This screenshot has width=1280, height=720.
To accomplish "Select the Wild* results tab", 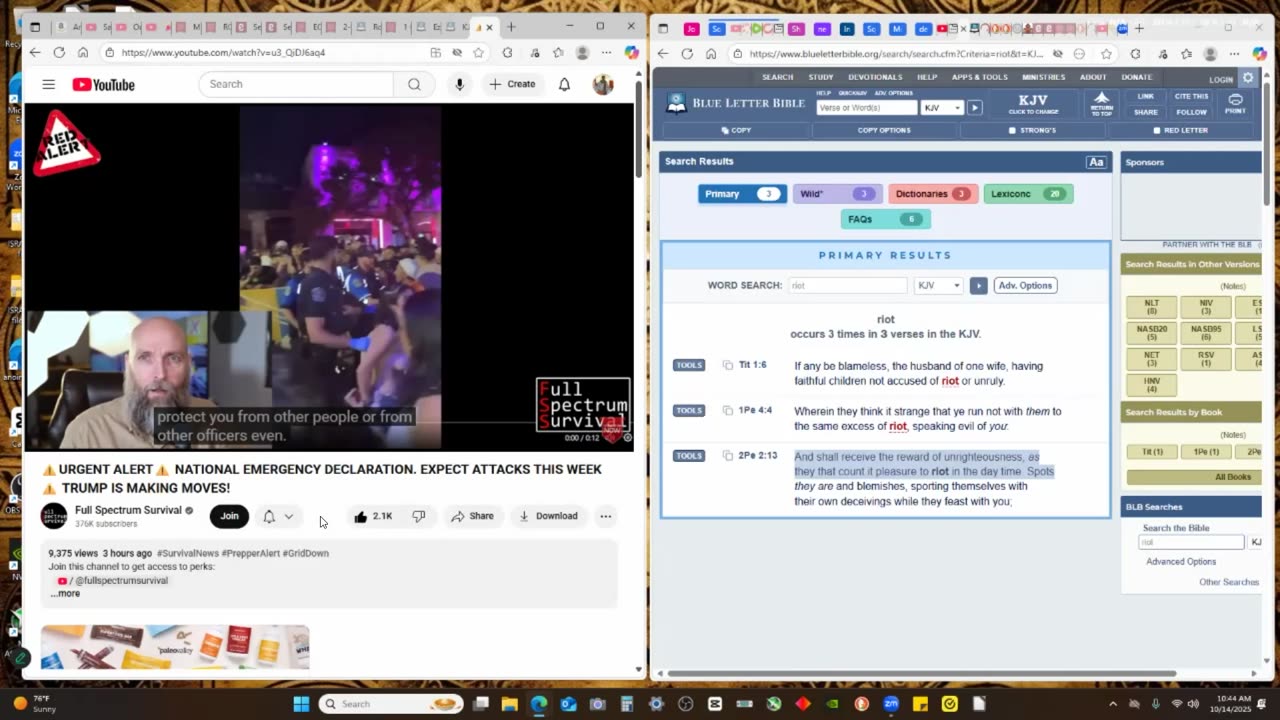I will 837,194.
